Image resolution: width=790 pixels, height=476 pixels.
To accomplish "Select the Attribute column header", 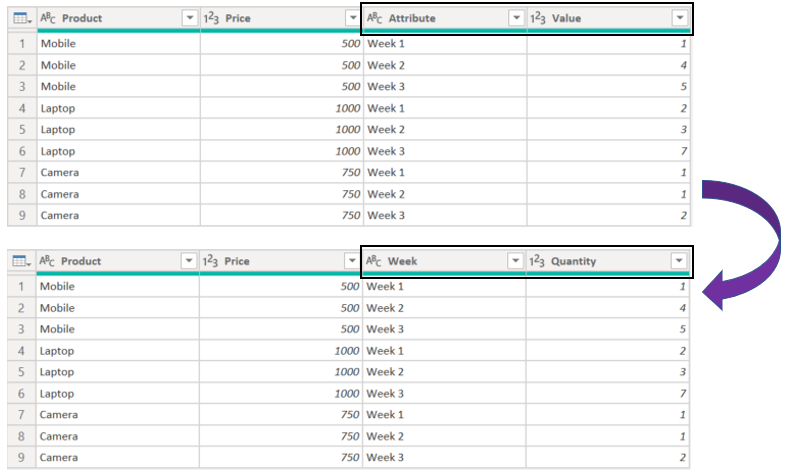I will click(x=445, y=18).
